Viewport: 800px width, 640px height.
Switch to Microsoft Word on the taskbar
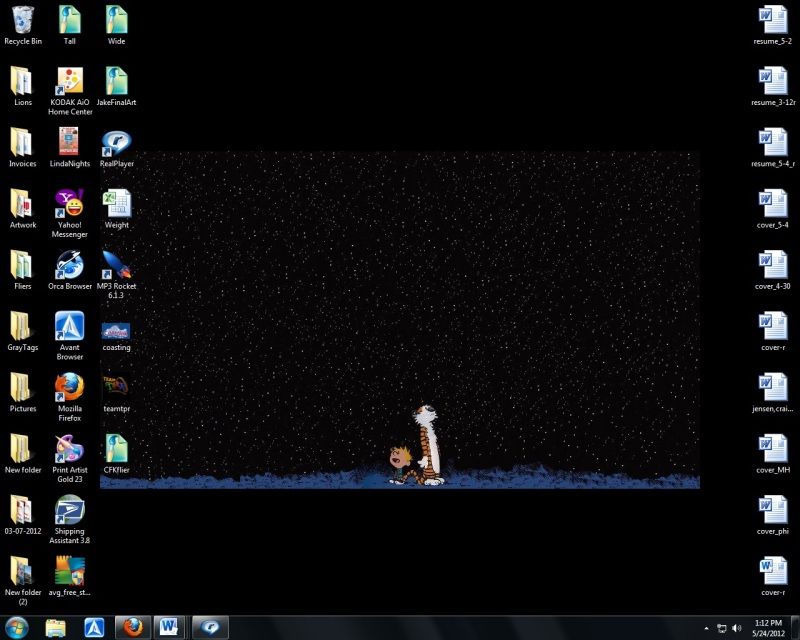pyautogui.click(x=169, y=627)
